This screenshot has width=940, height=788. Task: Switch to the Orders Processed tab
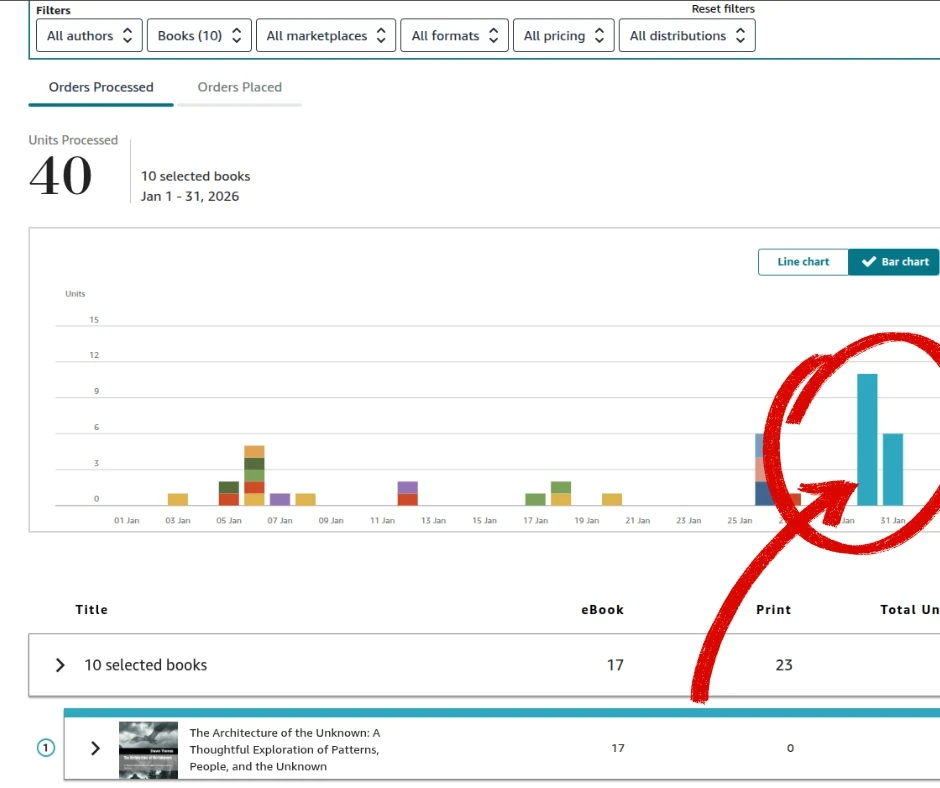click(x=101, y=87)
